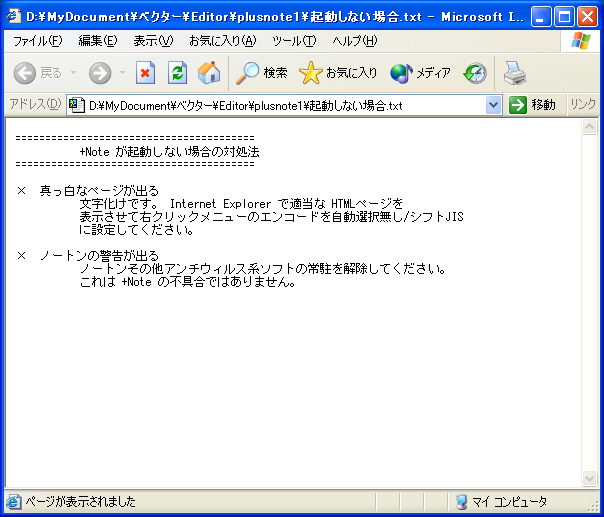The height and width of the screenshot is (517, 604).
Task: Click the Forward navigation arrow button
Action: (x=100, y=72)
